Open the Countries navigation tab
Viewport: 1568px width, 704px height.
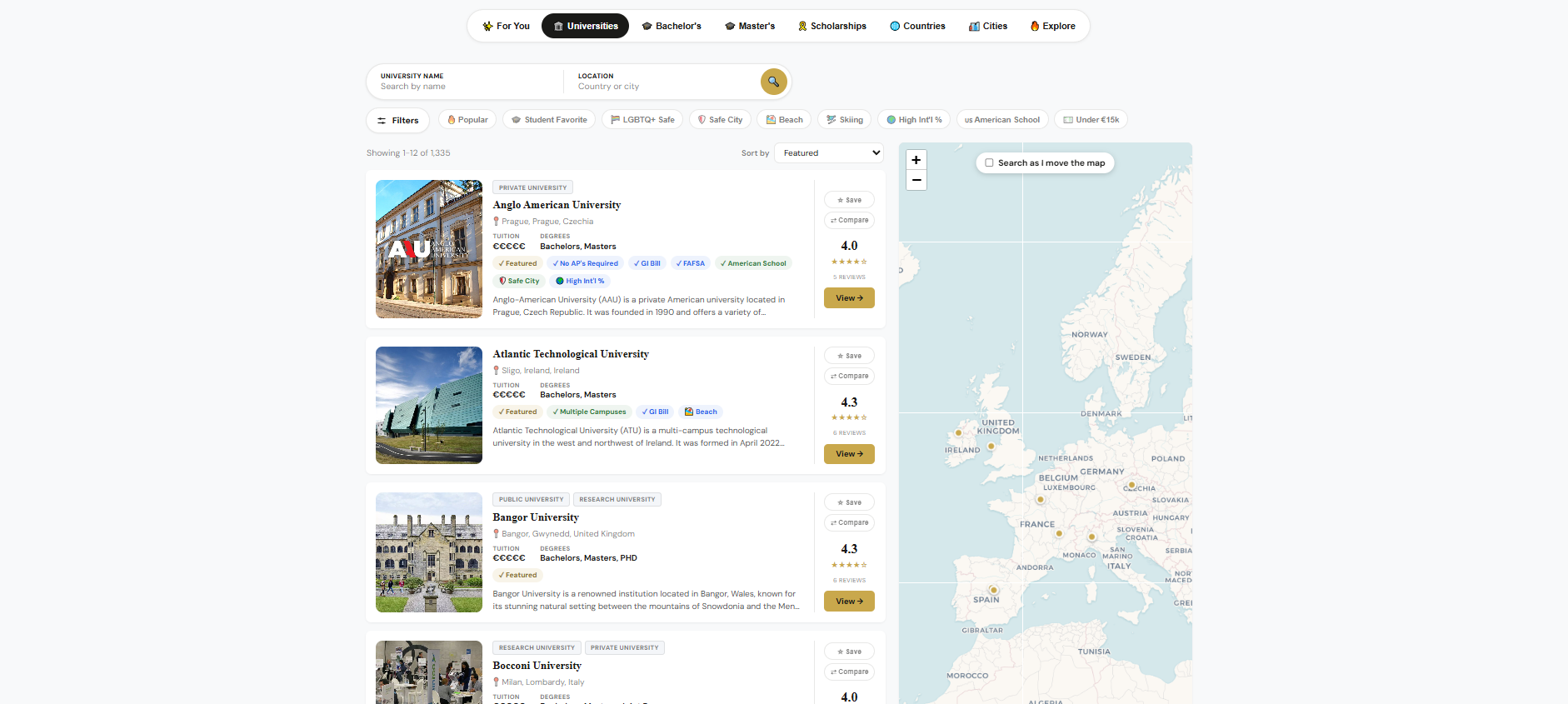917,26
